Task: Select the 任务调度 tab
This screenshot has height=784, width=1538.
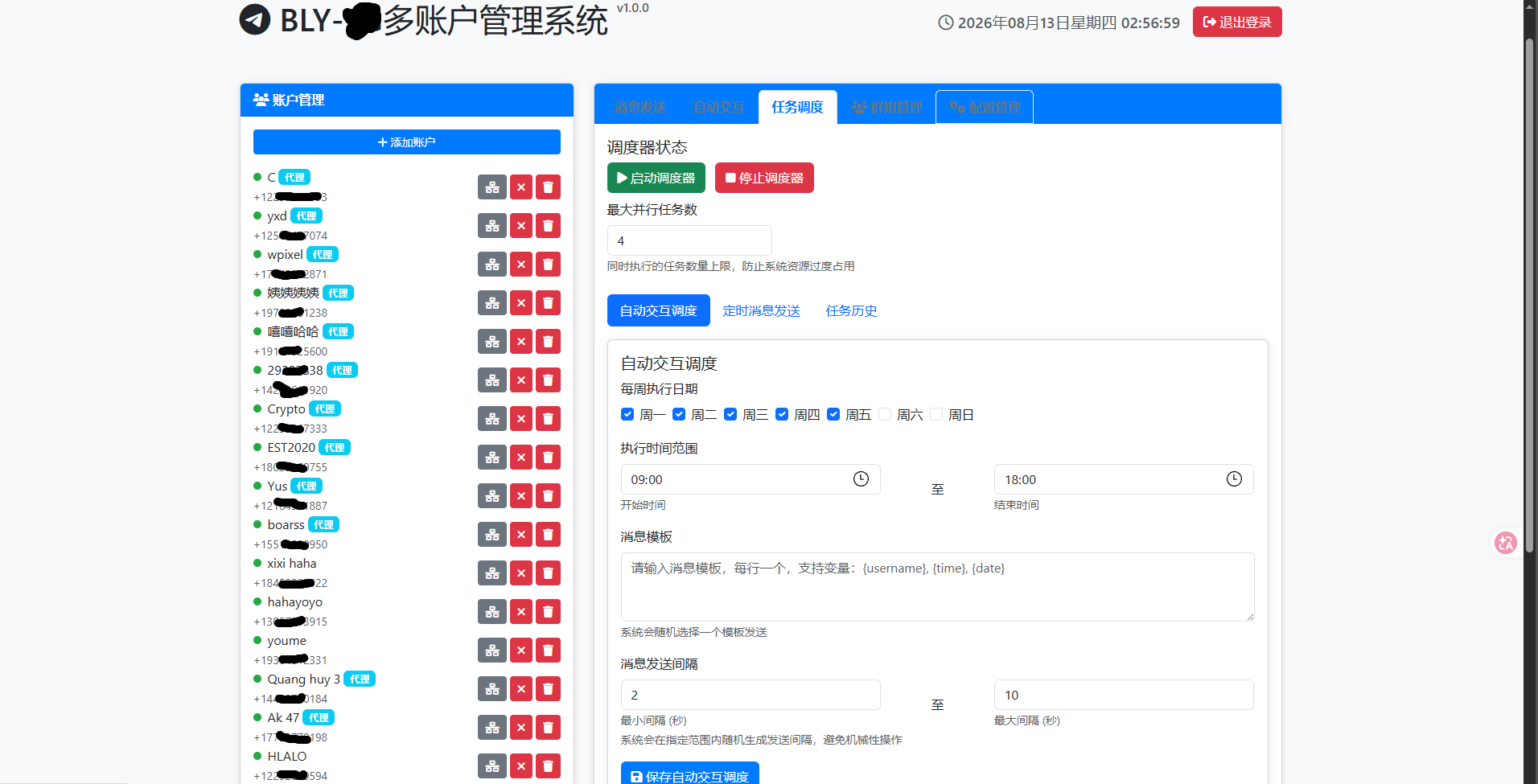Action: [x=797, y=107]
